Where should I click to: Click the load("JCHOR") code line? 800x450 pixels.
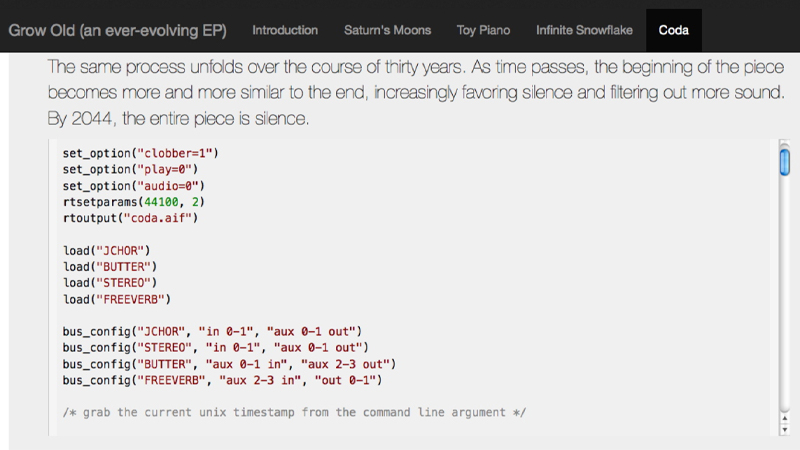106,251
